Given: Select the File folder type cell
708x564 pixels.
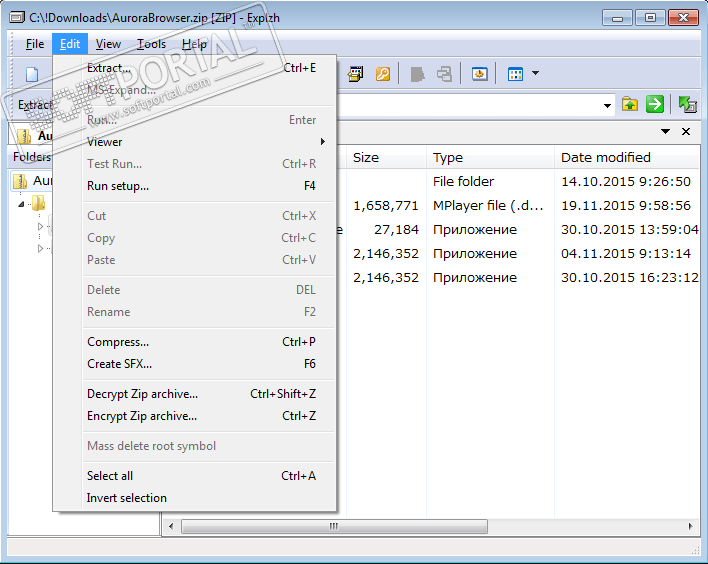Looking at the screenshot, I should pos(463,182).
